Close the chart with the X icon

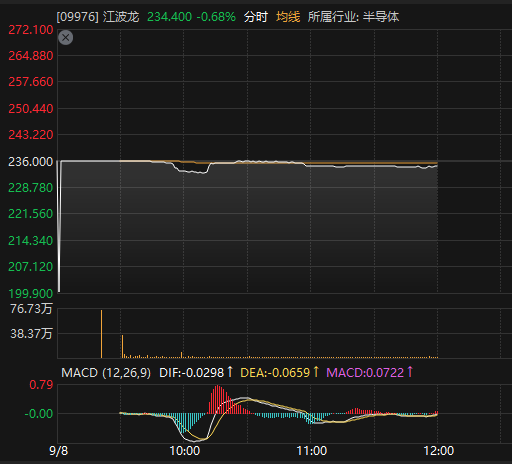click(66, 37)
